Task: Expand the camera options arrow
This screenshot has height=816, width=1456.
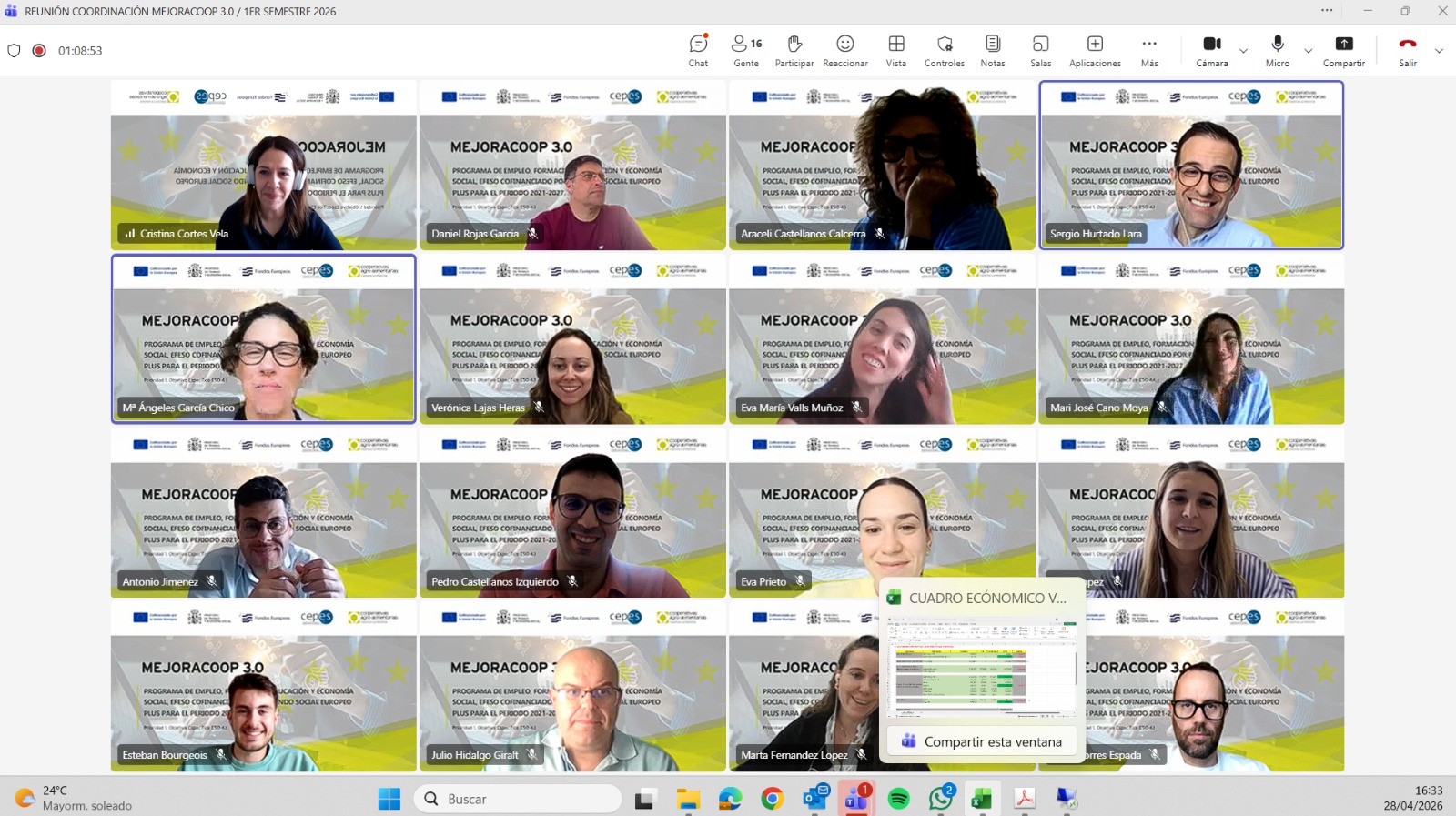Action: (1243, 51)
